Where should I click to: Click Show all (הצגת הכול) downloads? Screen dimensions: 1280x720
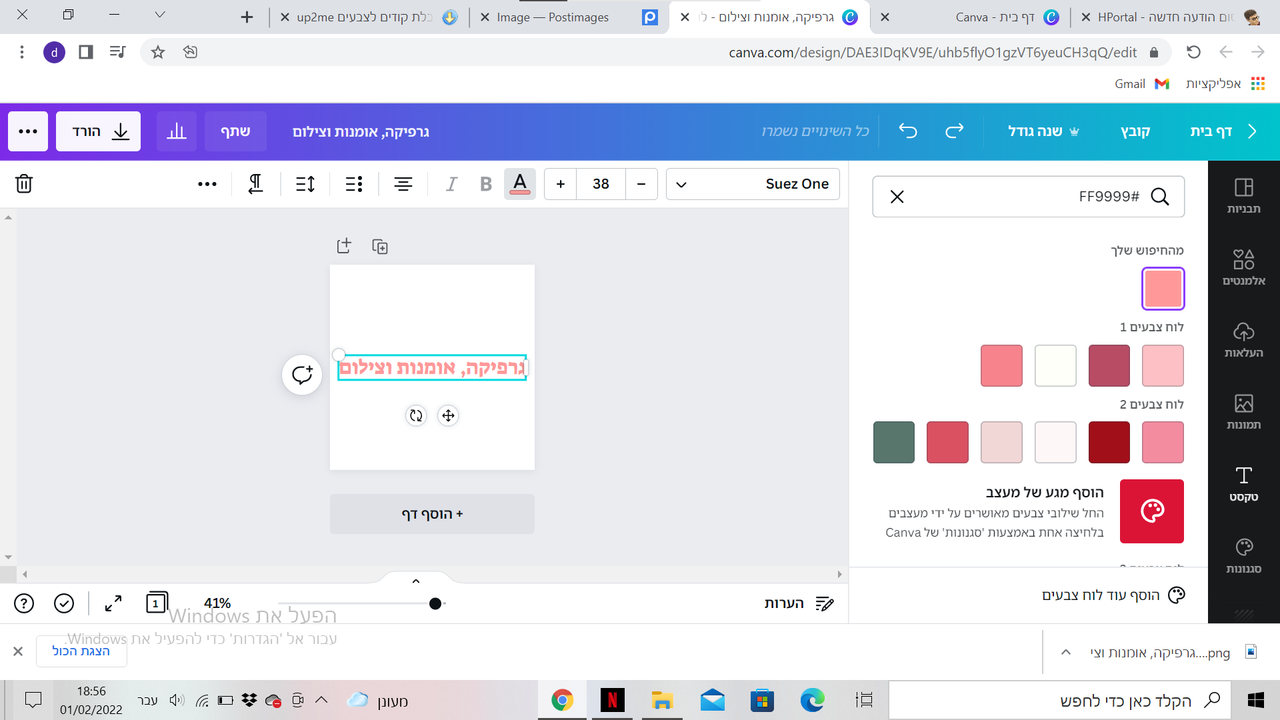(x=81, y=651)
